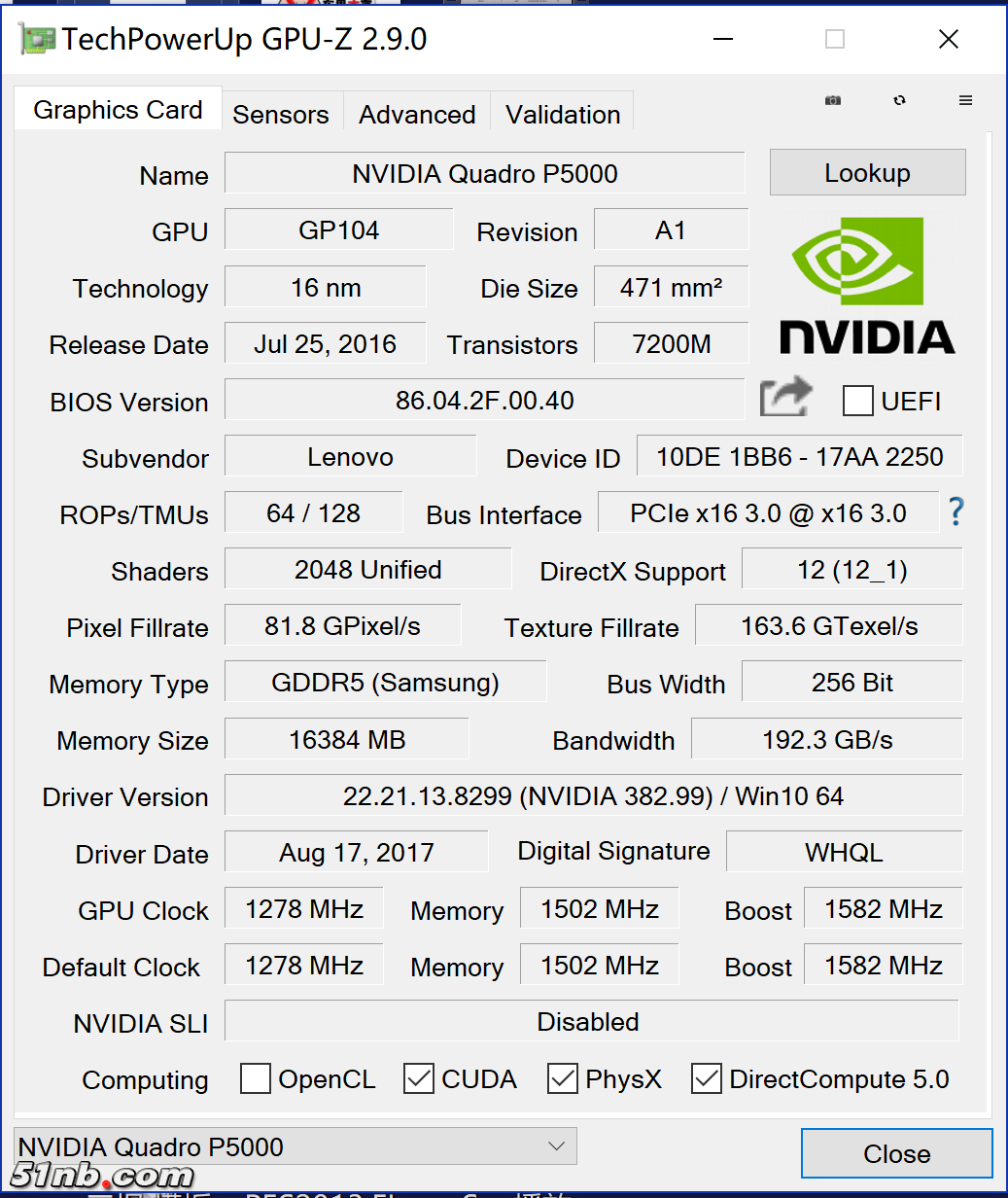Click the screenshot camera icon
This screenshot has width=1008, height=1198.
[833, 100]
